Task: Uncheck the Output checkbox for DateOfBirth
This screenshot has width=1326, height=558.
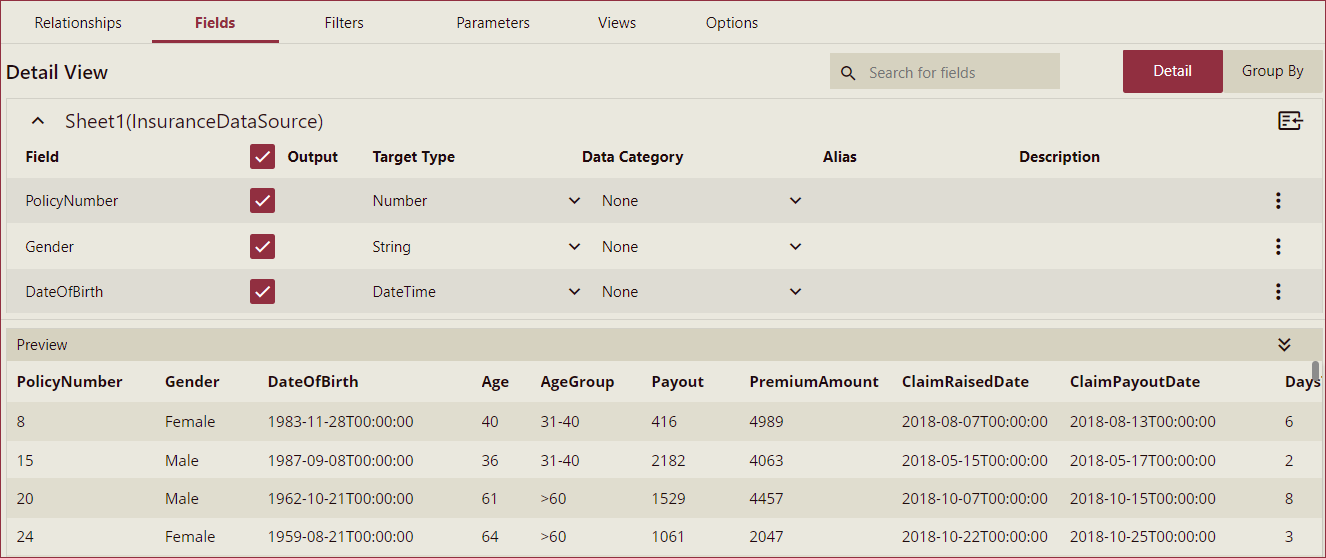Action: [263, 292]
